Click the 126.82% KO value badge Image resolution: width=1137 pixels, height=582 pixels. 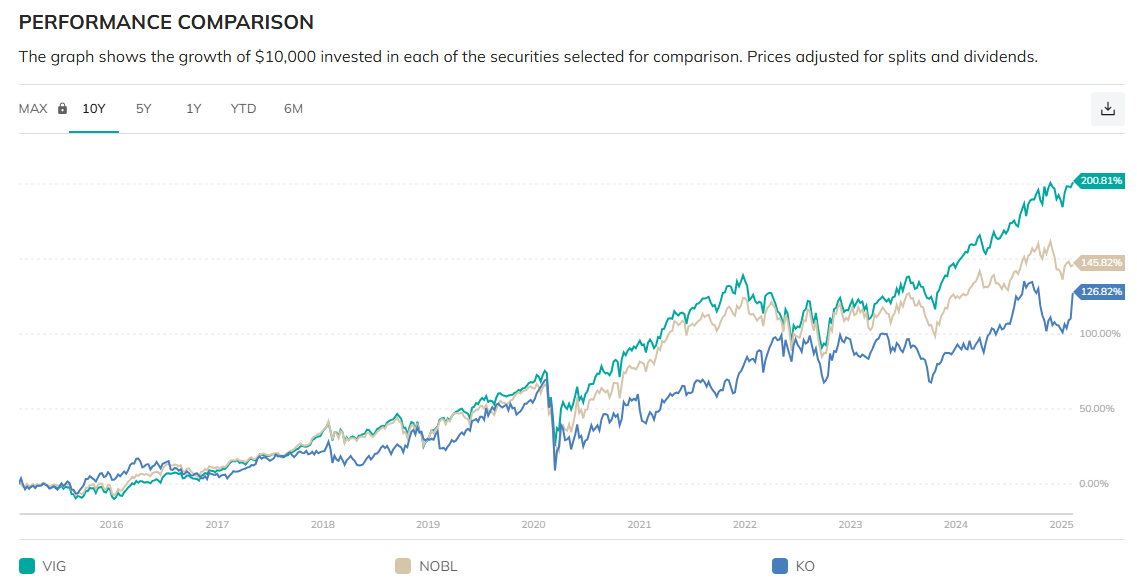[1101, 292]
